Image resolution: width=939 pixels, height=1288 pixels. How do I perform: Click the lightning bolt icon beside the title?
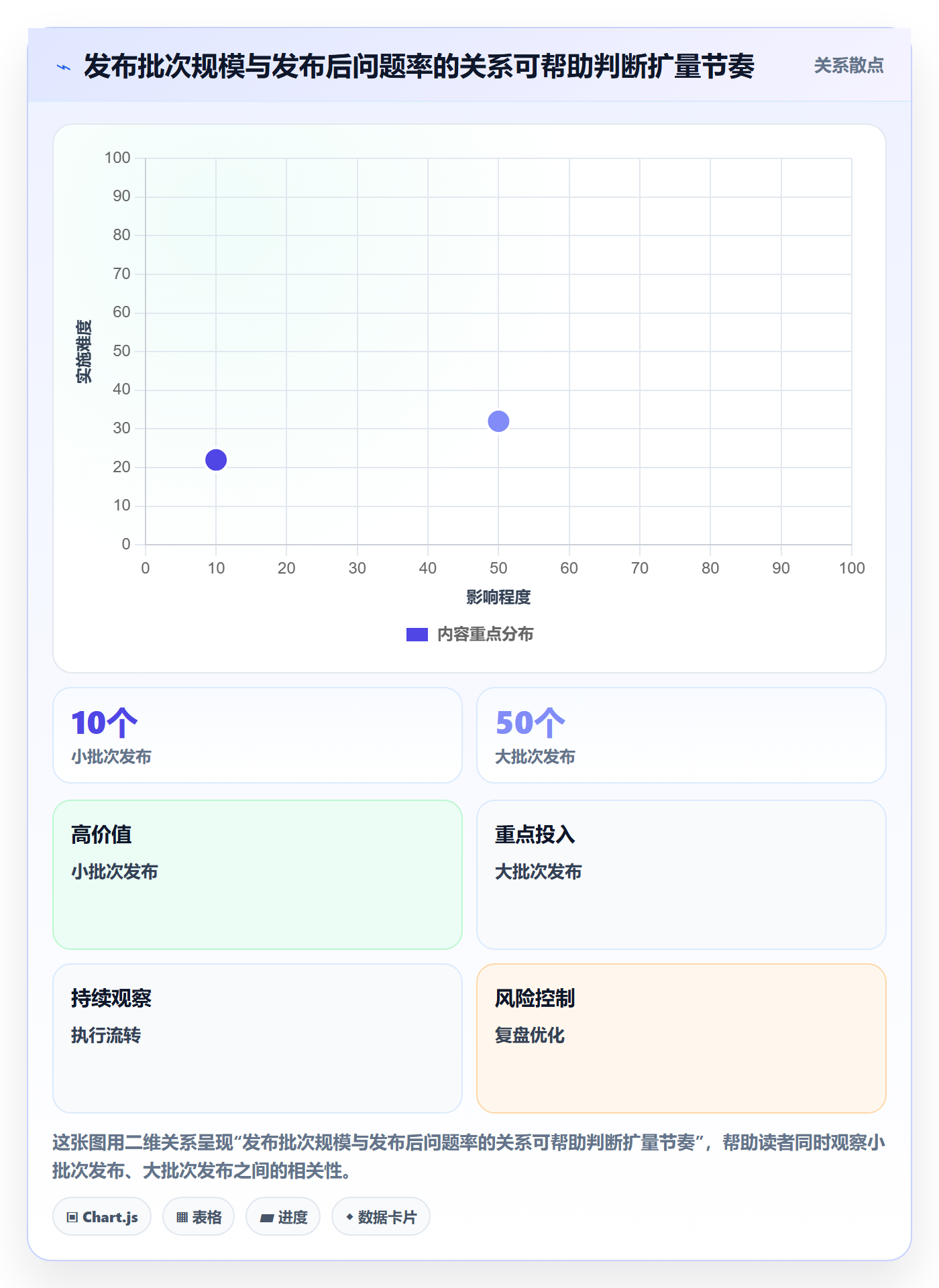(64, 67)
